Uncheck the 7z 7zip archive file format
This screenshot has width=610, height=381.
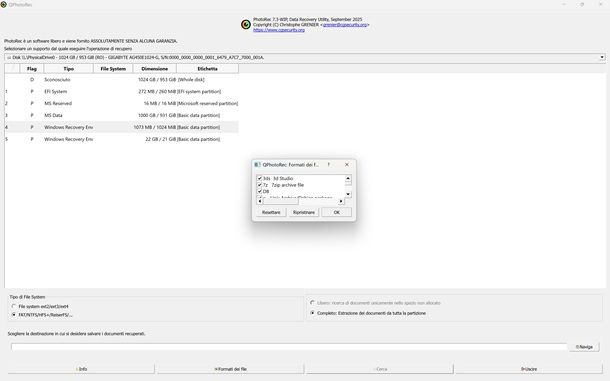click(259, 185)
